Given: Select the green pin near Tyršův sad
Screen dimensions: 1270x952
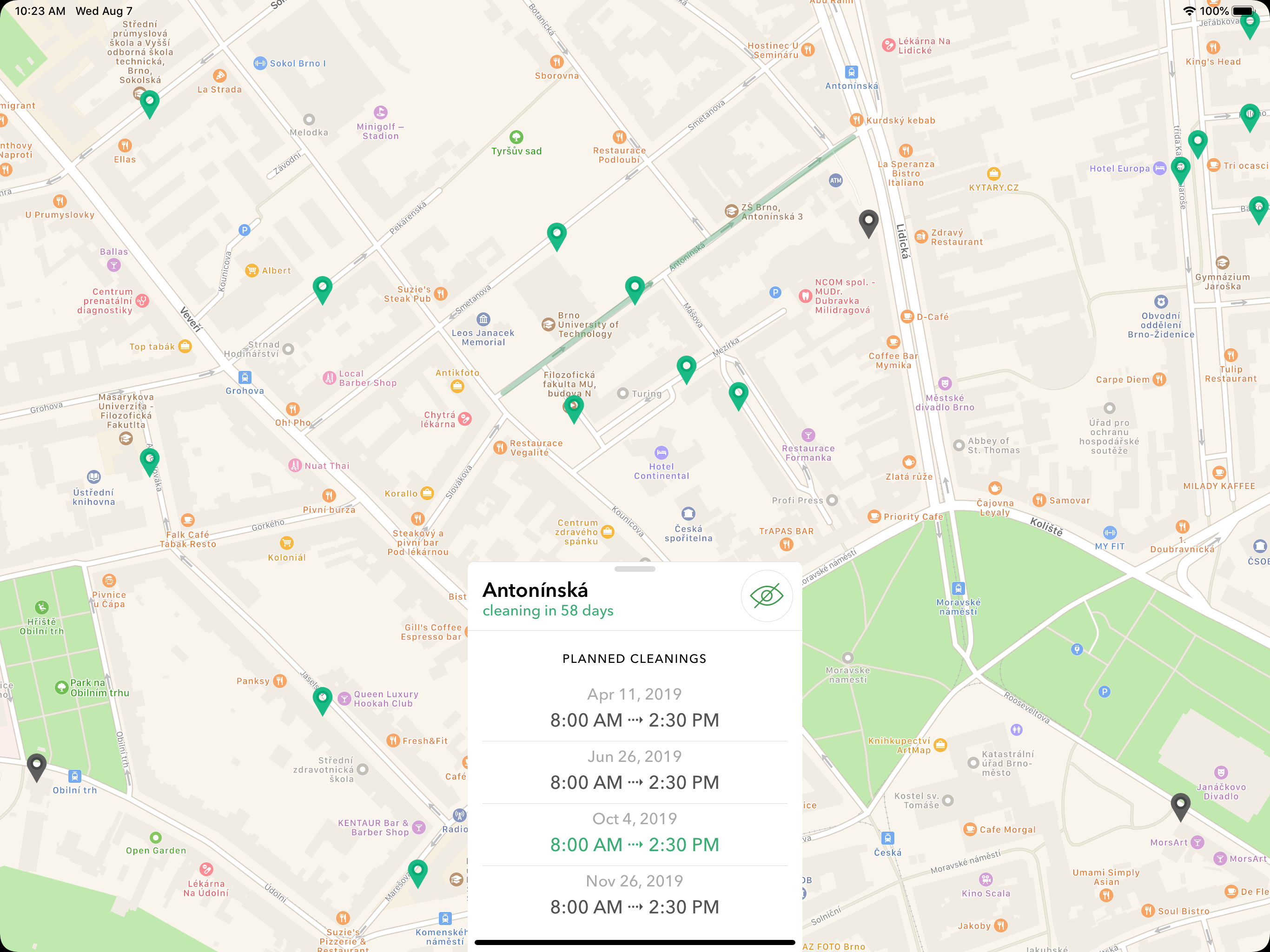Looking at the screenshot, I should [556, 237].
